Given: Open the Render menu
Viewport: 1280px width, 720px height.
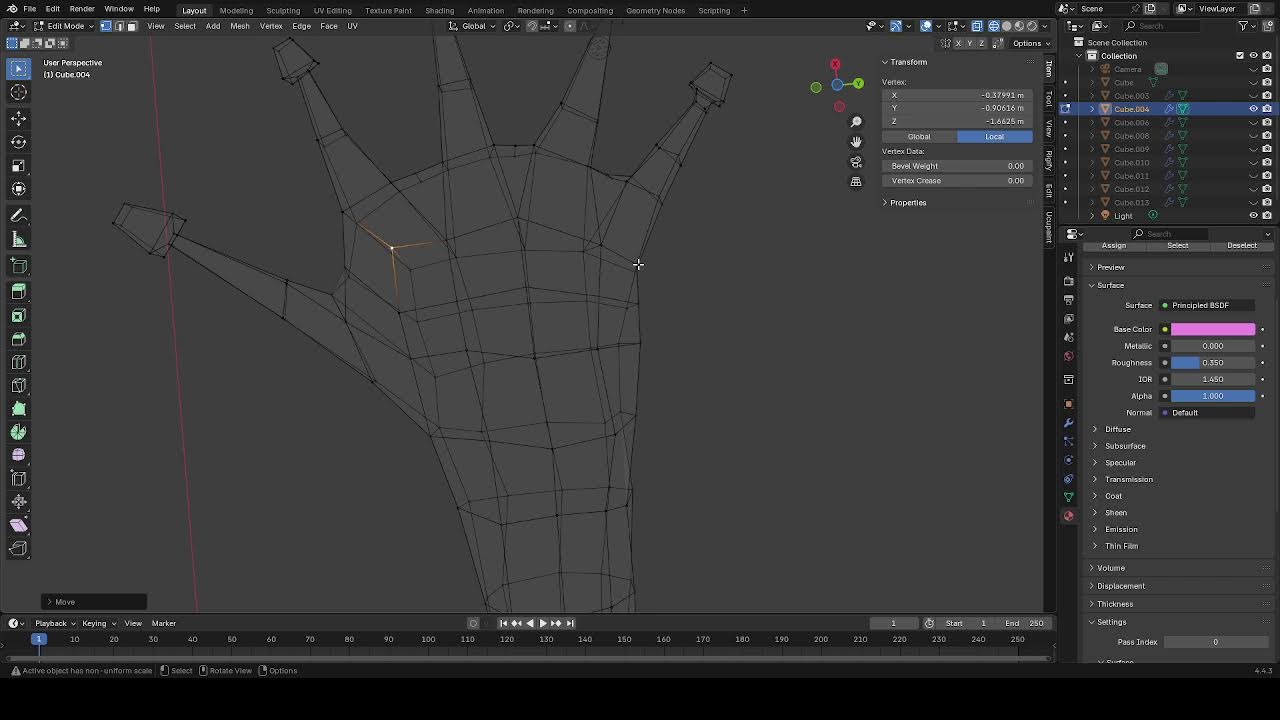Looking at the screenshot, I should [82, 9].
